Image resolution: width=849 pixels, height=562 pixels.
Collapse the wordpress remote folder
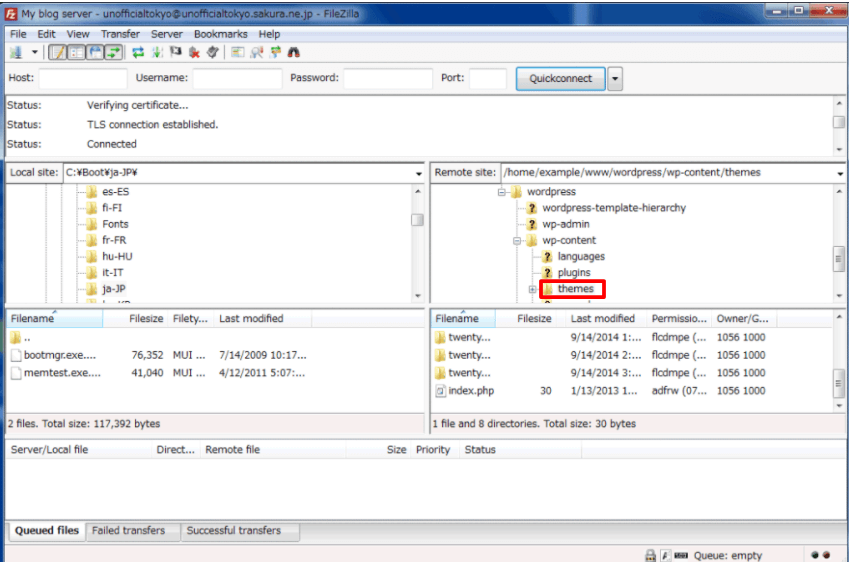click(501, 192)
